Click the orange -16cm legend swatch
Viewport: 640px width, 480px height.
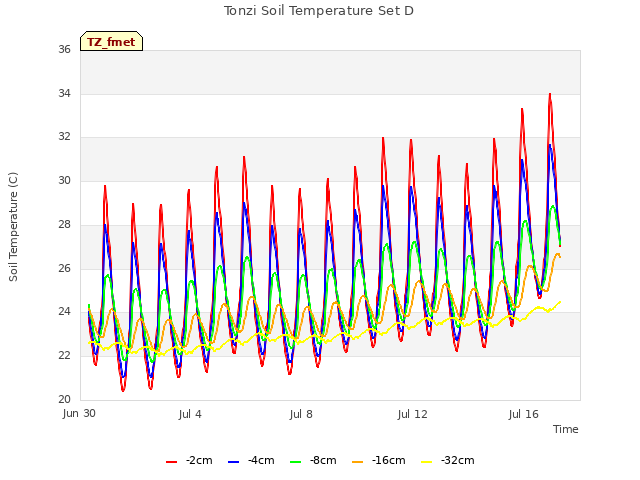[x=357, y=462]
